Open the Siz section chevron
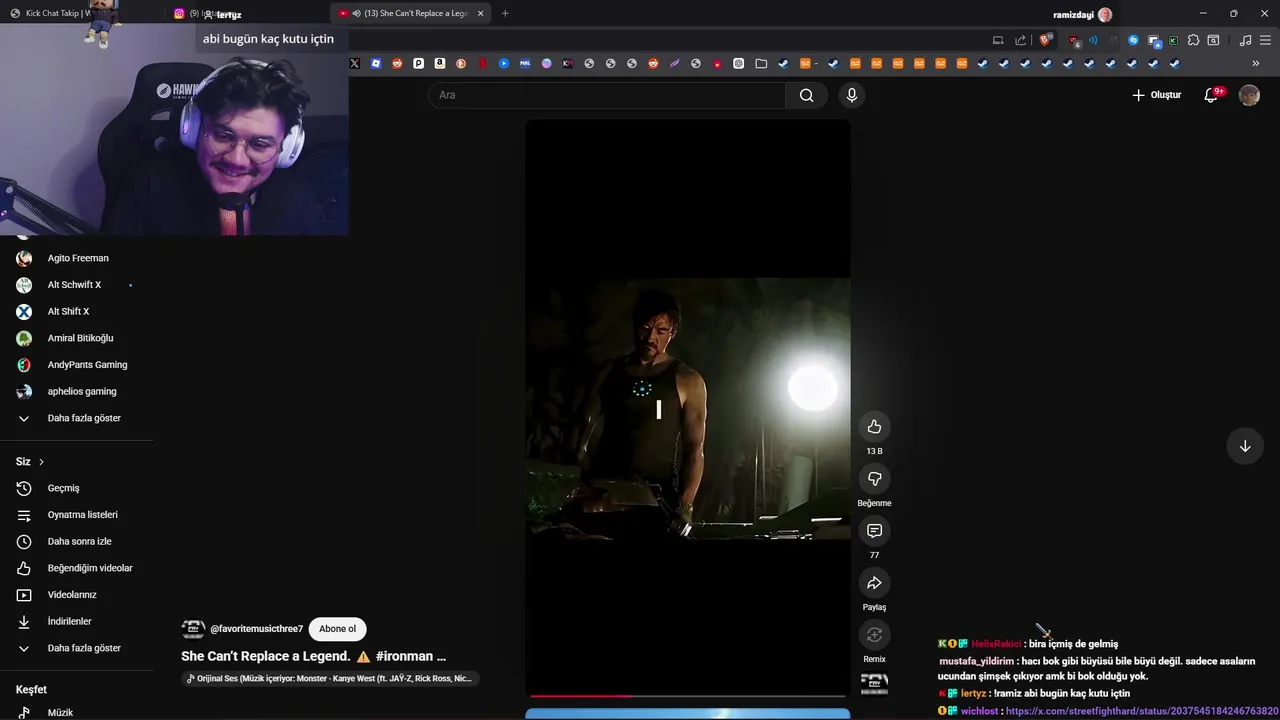 [41, 462]
